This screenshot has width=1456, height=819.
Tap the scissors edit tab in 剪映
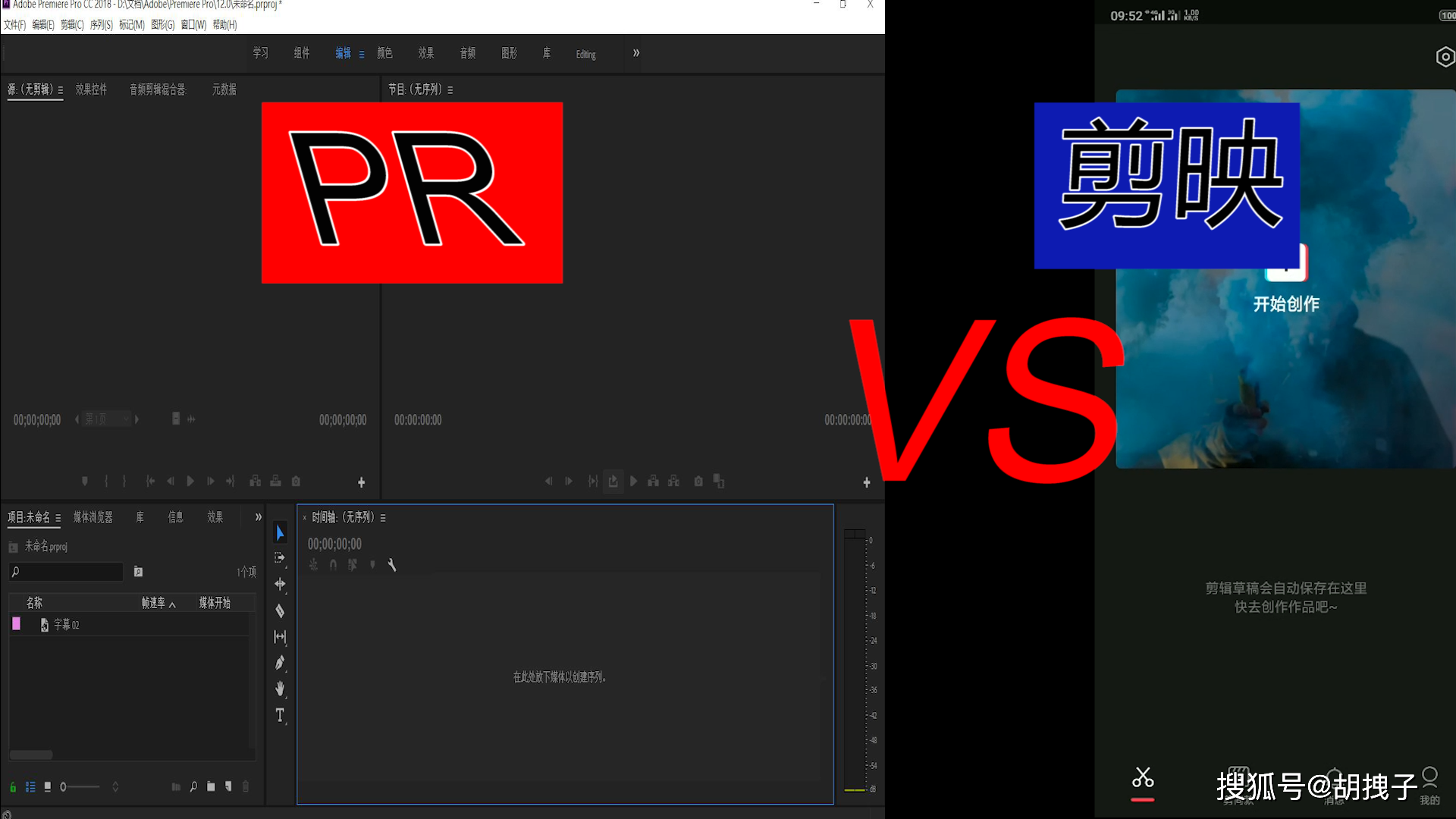pyautogui.click(x=1143, y=778)
